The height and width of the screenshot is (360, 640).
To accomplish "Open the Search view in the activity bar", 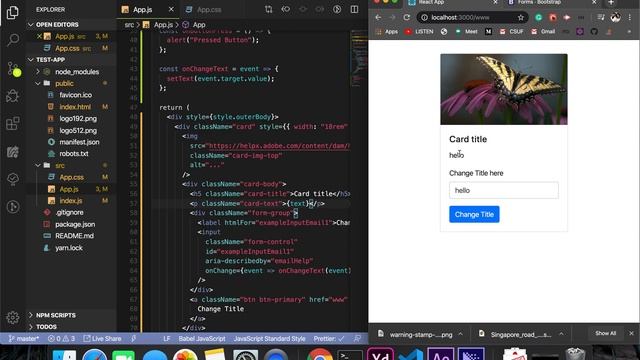I will 13,40.
